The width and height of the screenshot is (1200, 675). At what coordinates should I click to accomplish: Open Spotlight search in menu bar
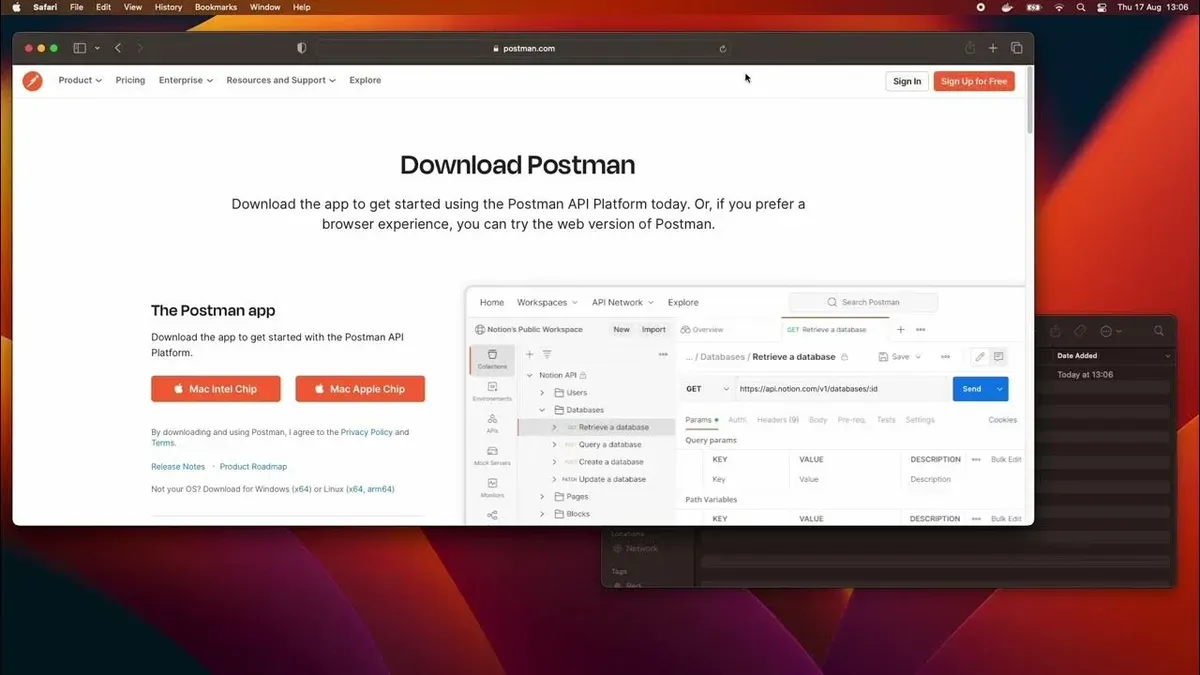point(1081,7)
